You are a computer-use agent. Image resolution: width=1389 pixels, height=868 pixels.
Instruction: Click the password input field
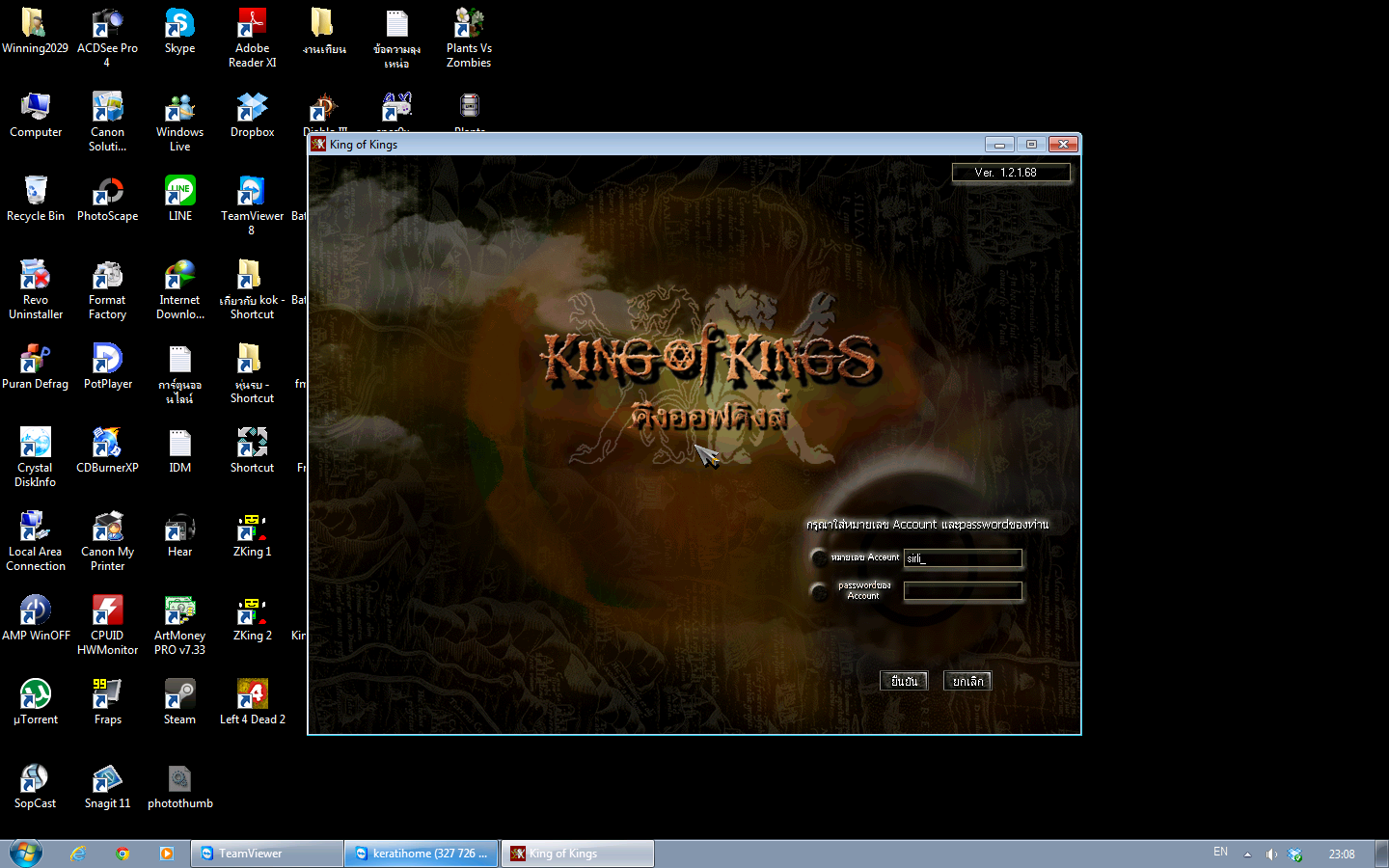(963, 591)
